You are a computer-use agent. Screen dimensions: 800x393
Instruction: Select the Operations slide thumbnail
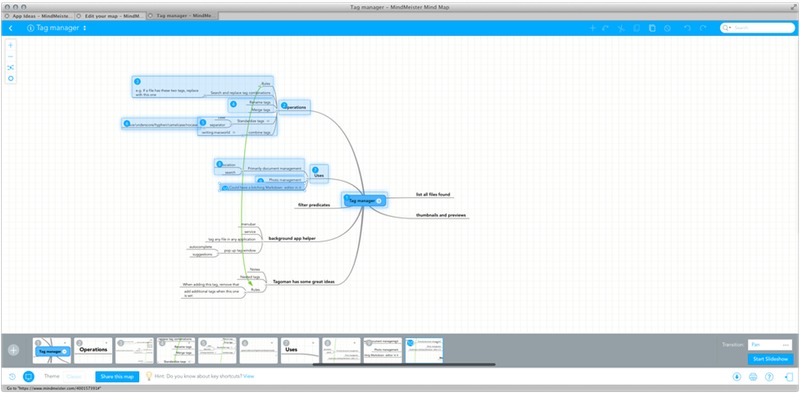93,350
